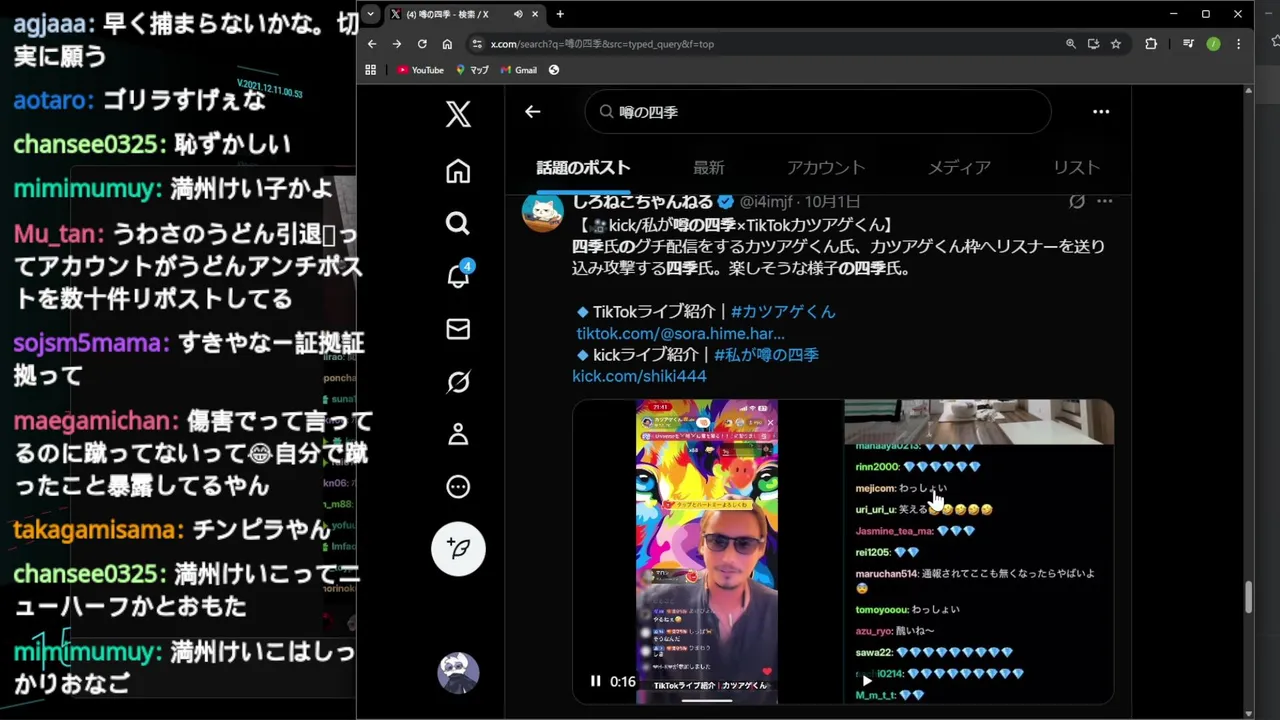Open site information icon in address bar

477,44
